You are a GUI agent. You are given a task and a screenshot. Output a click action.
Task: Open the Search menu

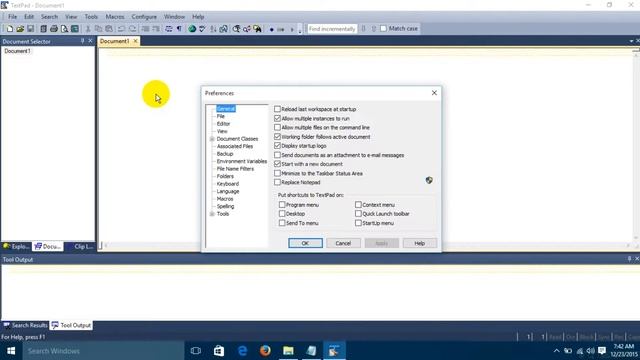49,17
